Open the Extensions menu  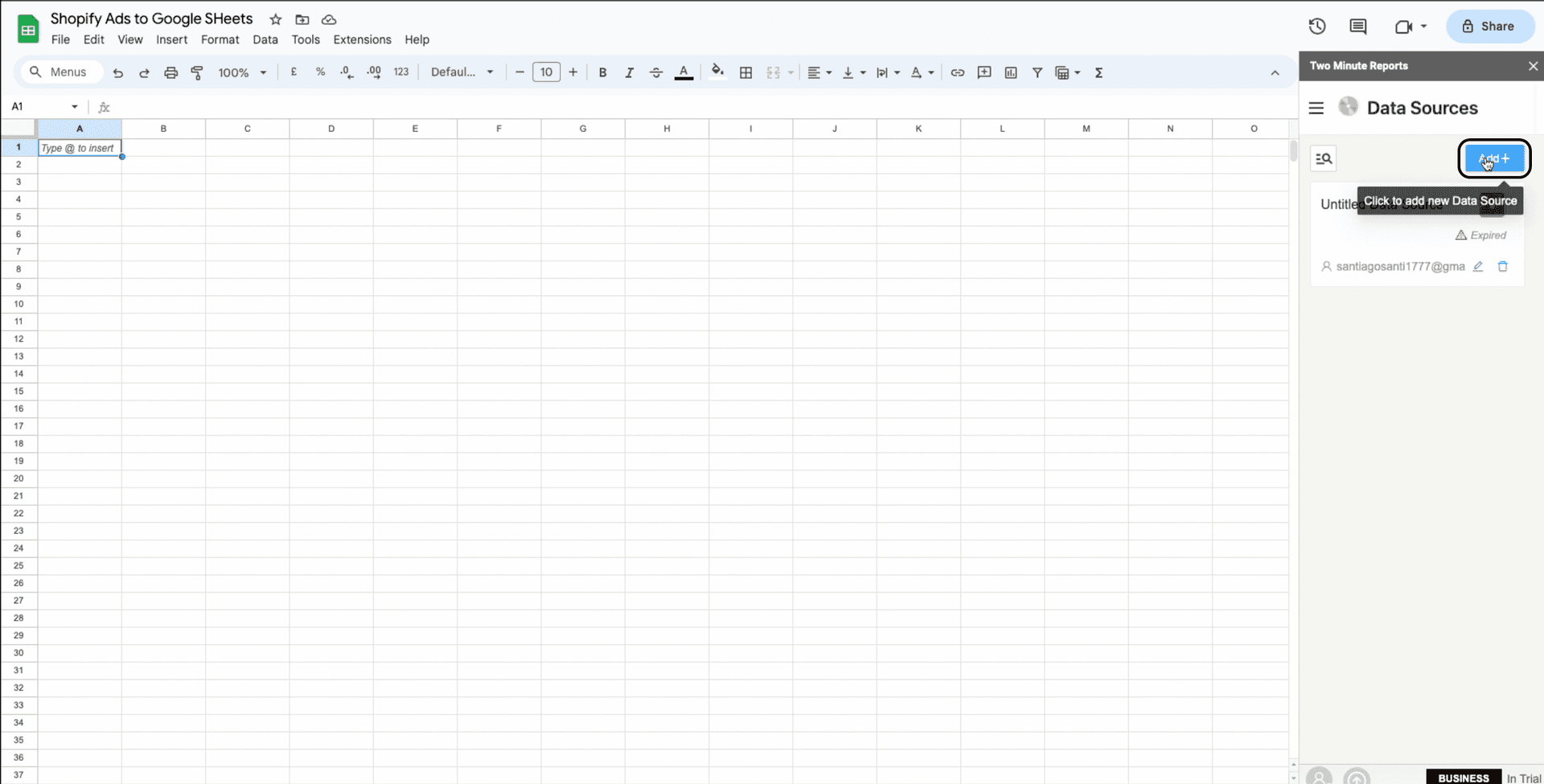click(363, 39)
